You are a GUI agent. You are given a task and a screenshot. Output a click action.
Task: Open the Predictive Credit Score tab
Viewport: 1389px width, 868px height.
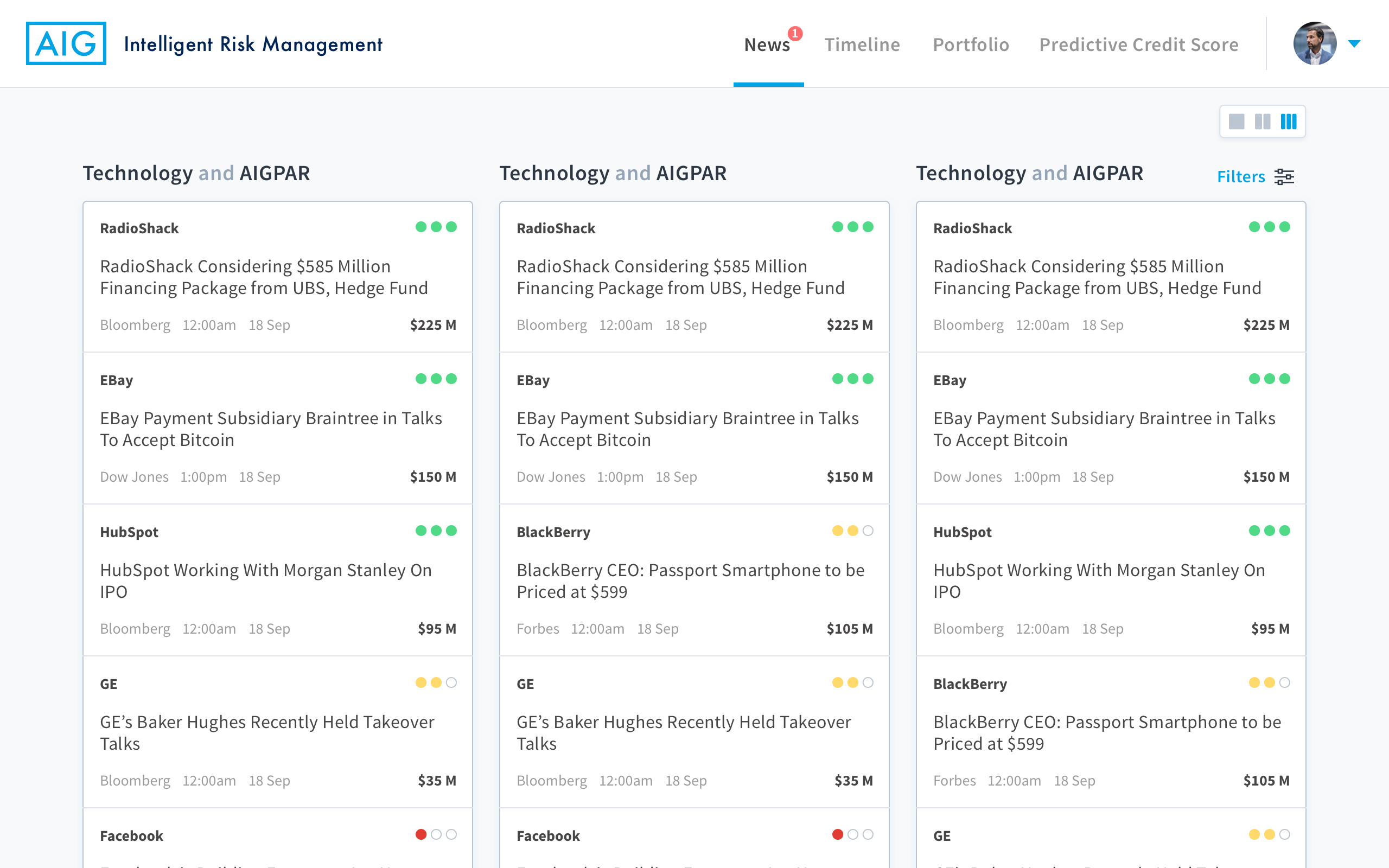(x=1139, y=45)
